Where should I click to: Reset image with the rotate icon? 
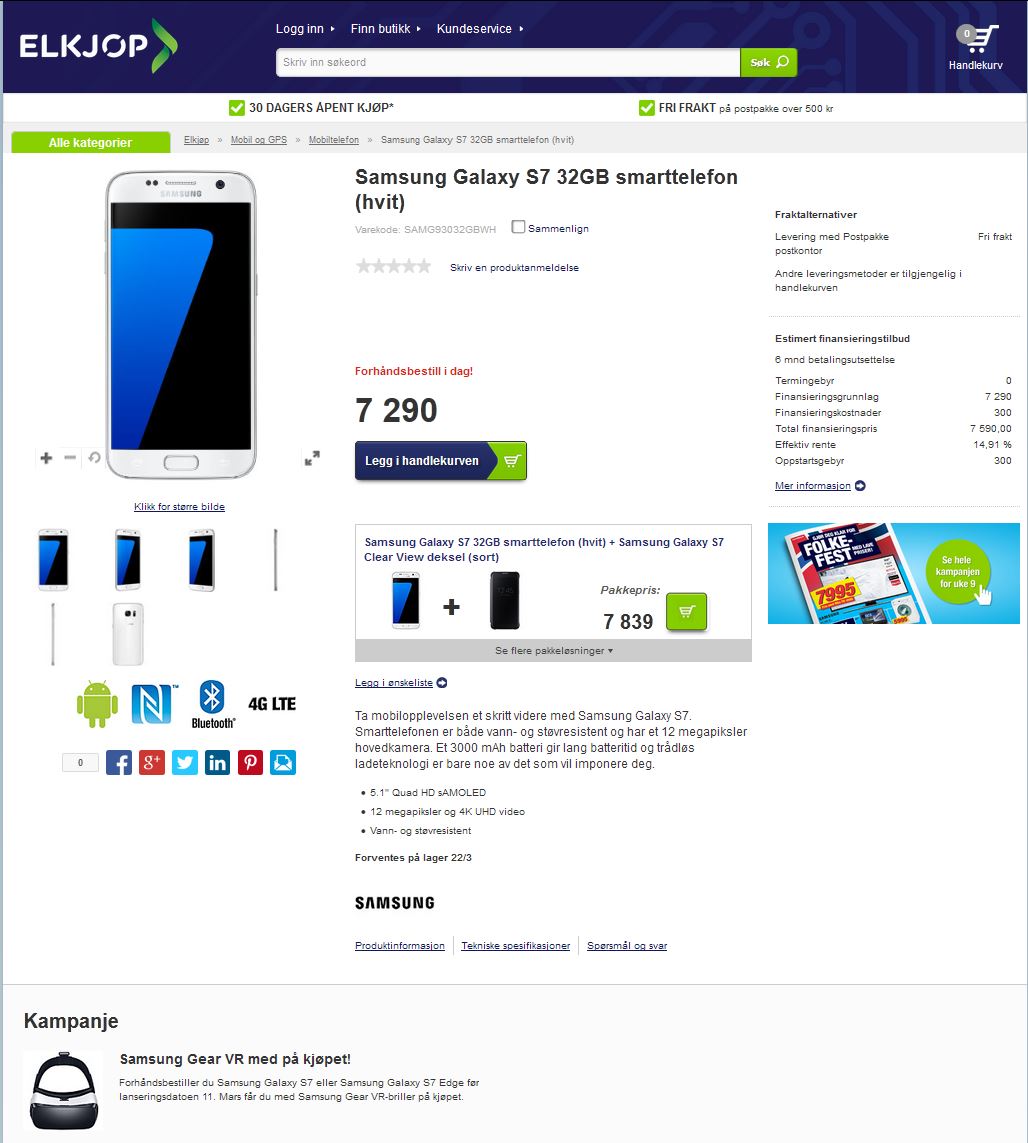click(94, 458)
